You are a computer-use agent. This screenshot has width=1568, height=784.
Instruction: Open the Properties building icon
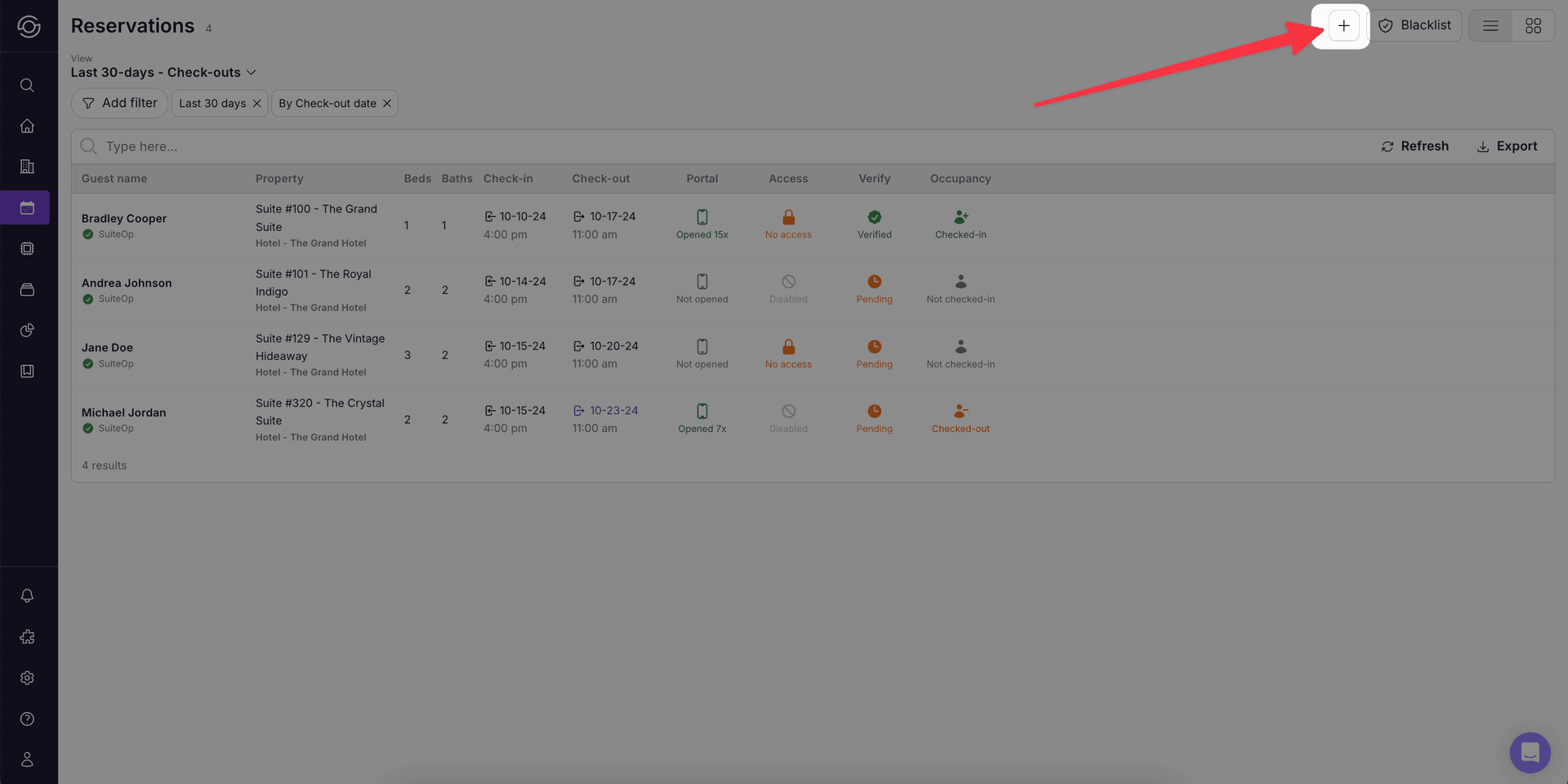[x=28, y=167]
